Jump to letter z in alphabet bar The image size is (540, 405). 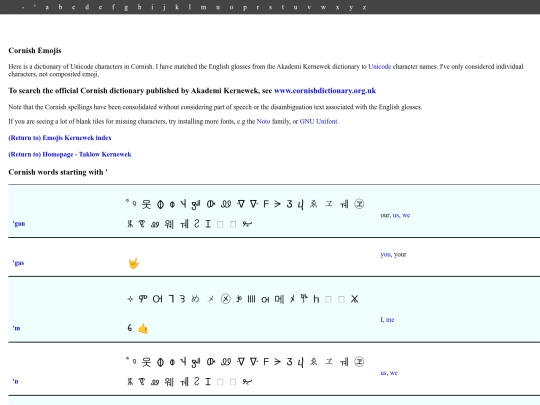(x=364, y=7)
